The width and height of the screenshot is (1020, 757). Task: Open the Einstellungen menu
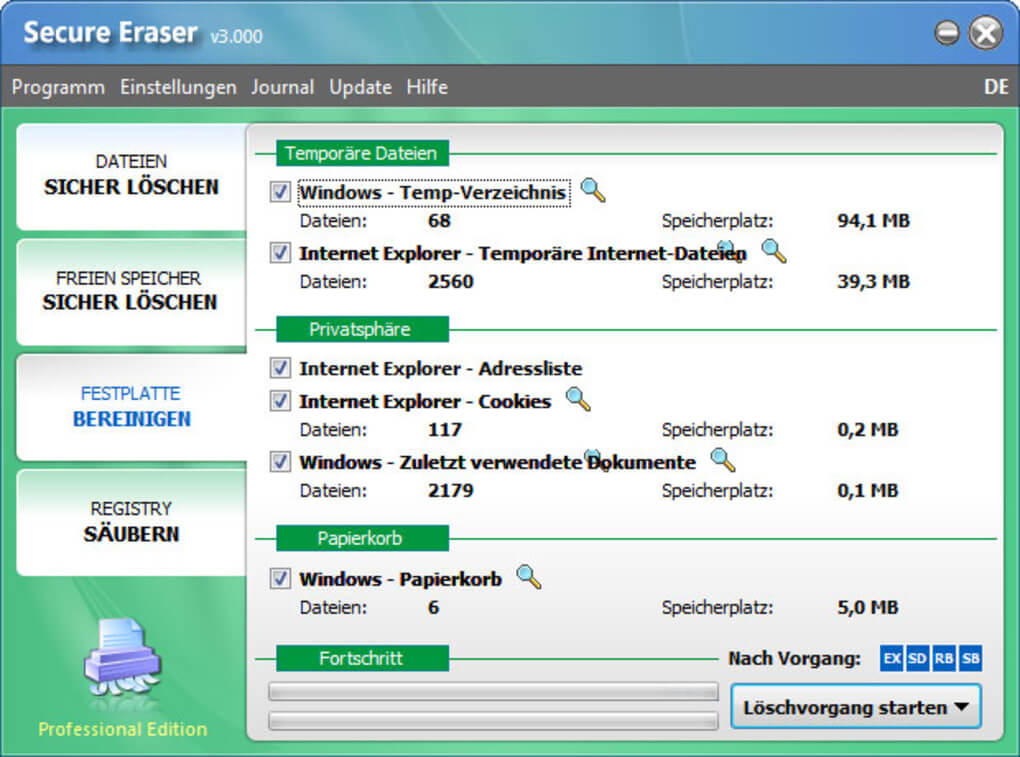point(178,87)
